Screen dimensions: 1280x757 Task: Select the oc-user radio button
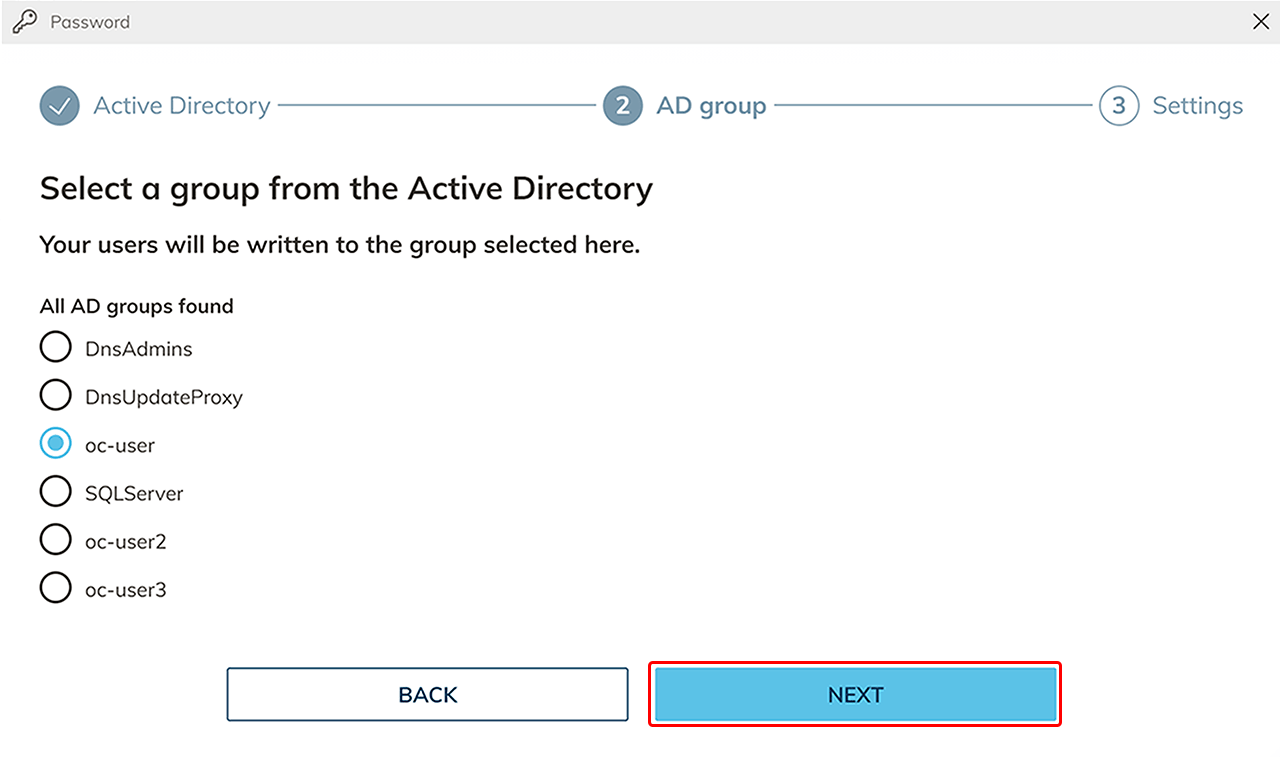point(56,444)
